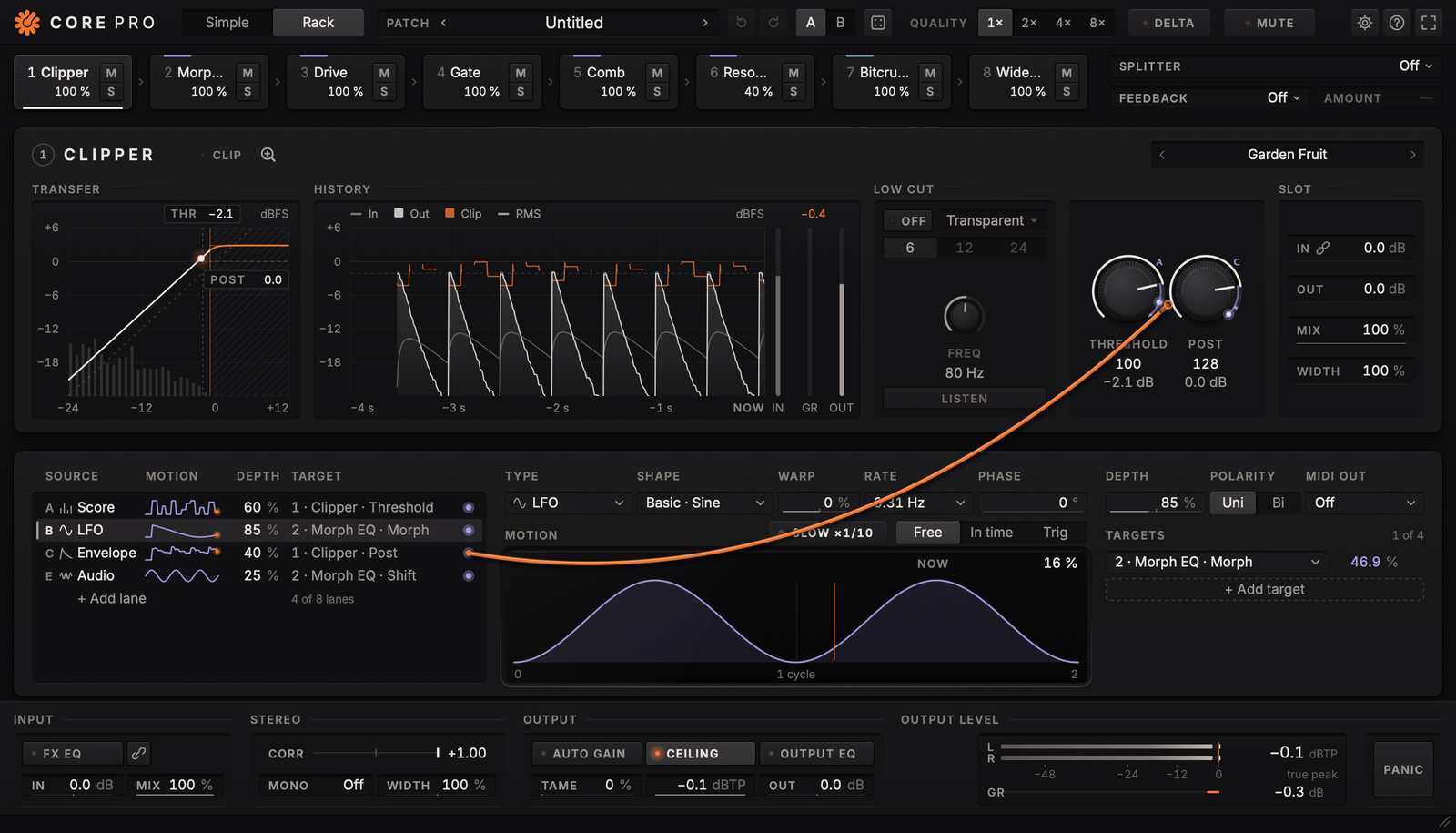Screen dimensions: 1456x833
Task: Click the Low Cut FREQ knob
Action: coord(964,316)
